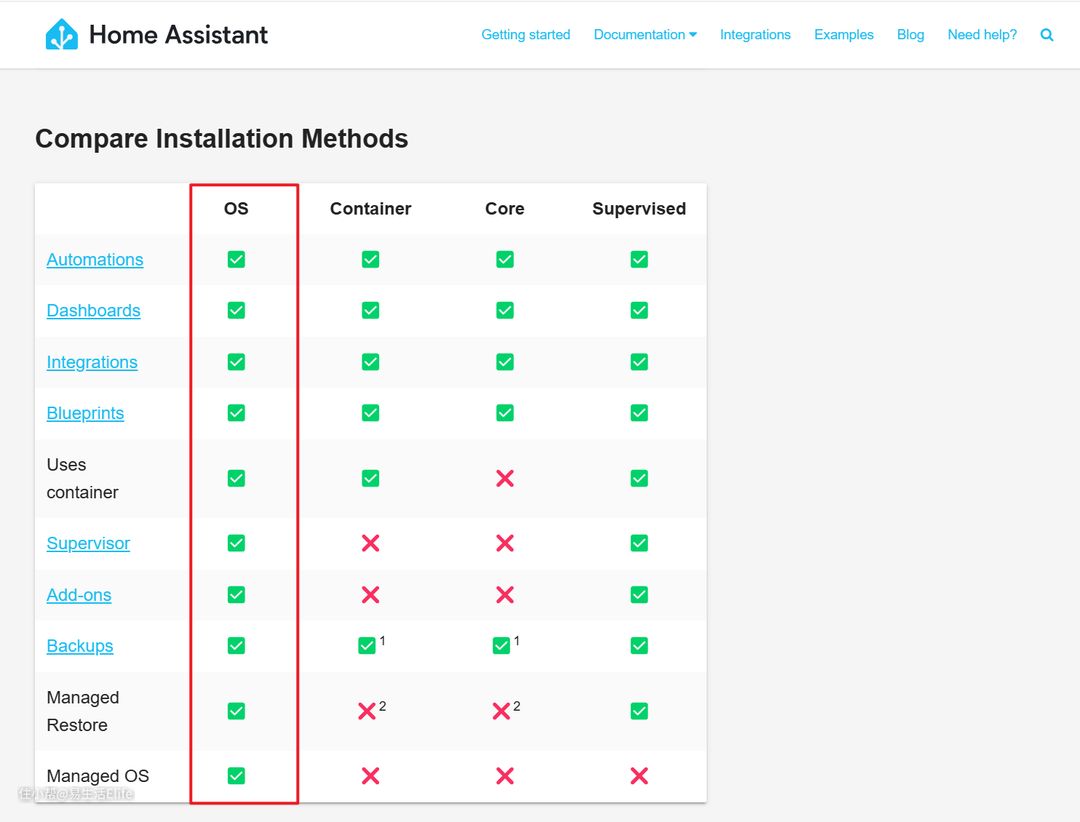1080x822 pixels.
Task: Follow the Blueprints table link
Action: point(85,413)
